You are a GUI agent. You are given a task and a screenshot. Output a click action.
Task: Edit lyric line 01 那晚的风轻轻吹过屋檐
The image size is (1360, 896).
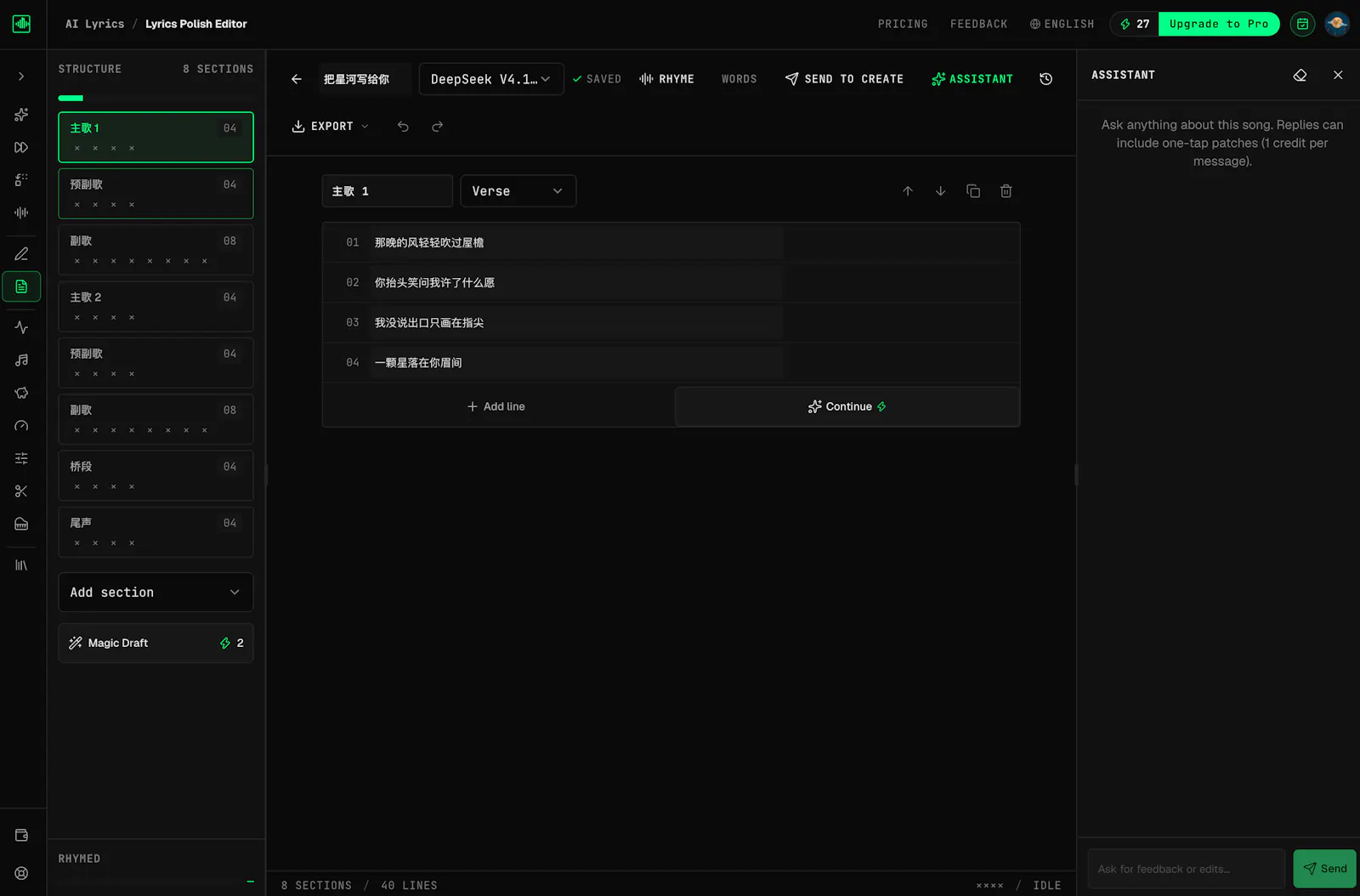576,243
